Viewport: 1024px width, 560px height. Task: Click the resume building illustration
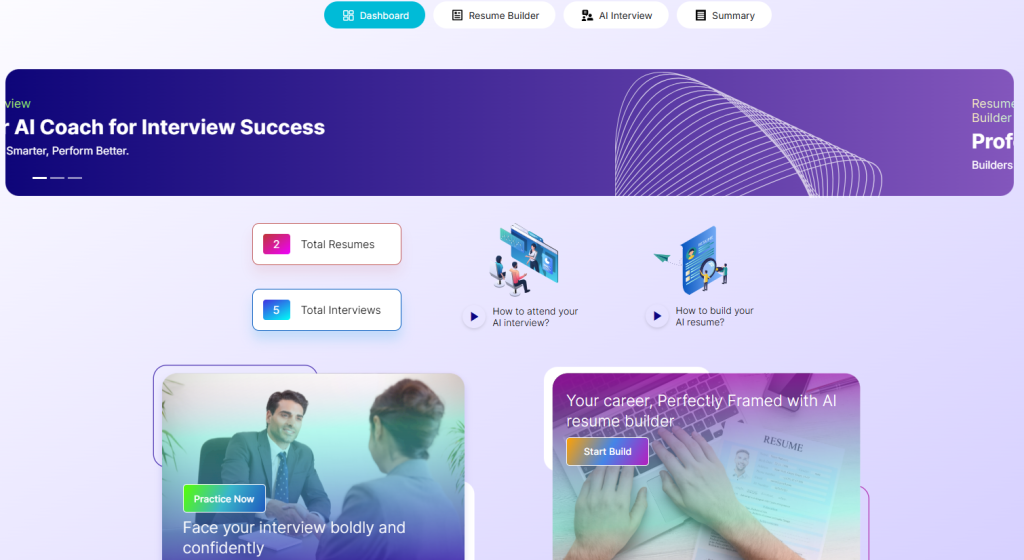tap(692, 260)
